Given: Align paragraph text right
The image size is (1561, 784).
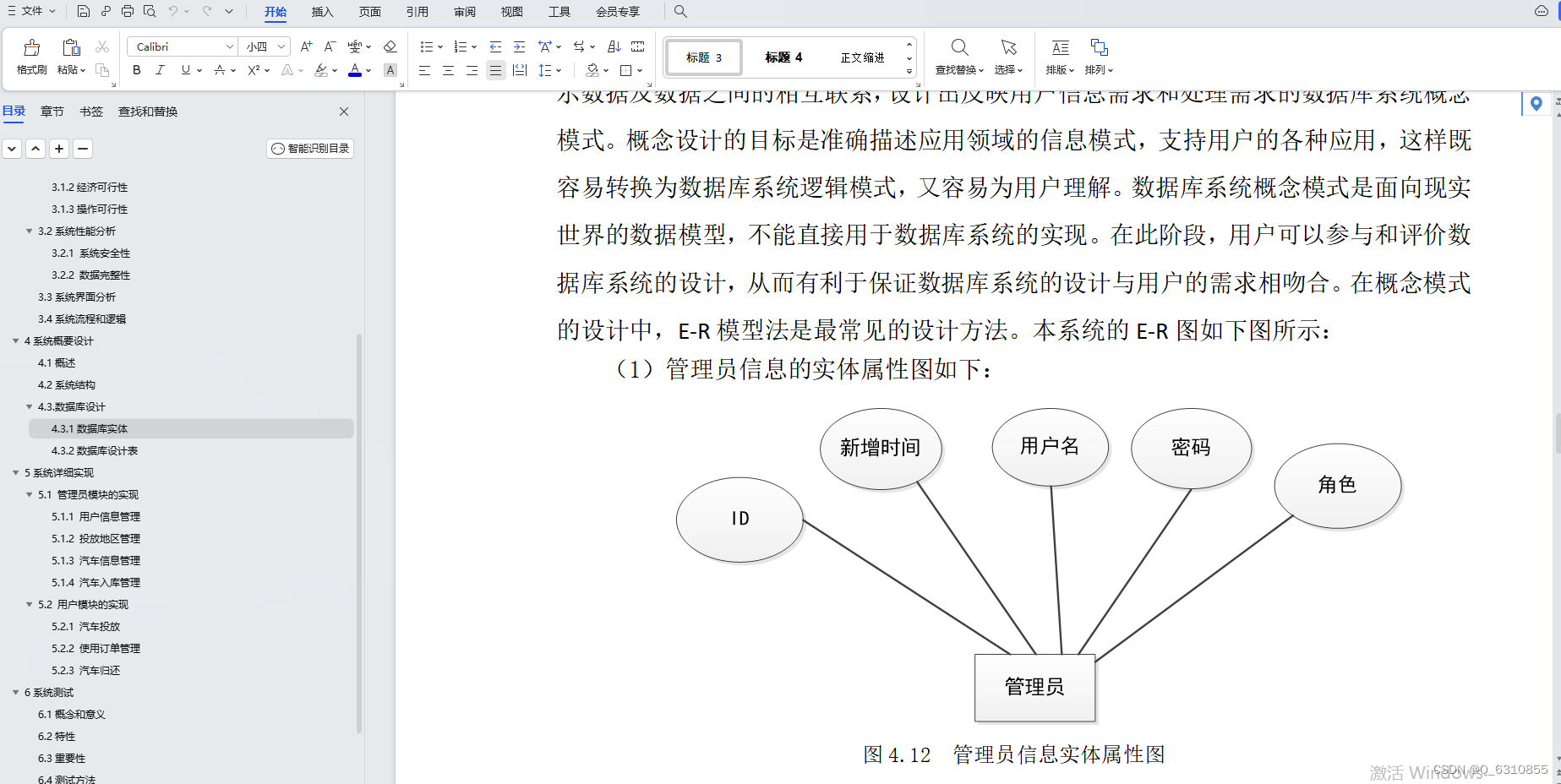Looking at the screenshot, I should tap(472, 70).
